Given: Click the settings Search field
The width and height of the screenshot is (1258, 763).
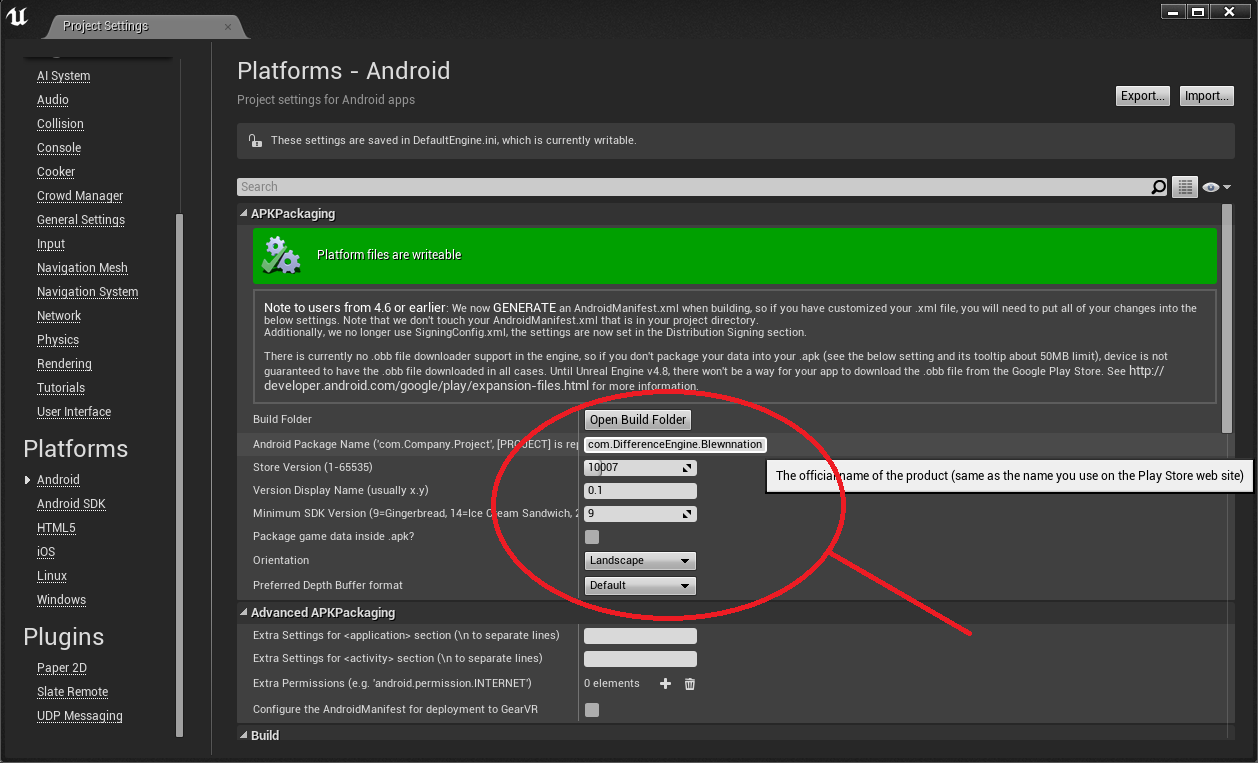Looking at the screenshot, I should pyautogui.click(x=694, y=187).
